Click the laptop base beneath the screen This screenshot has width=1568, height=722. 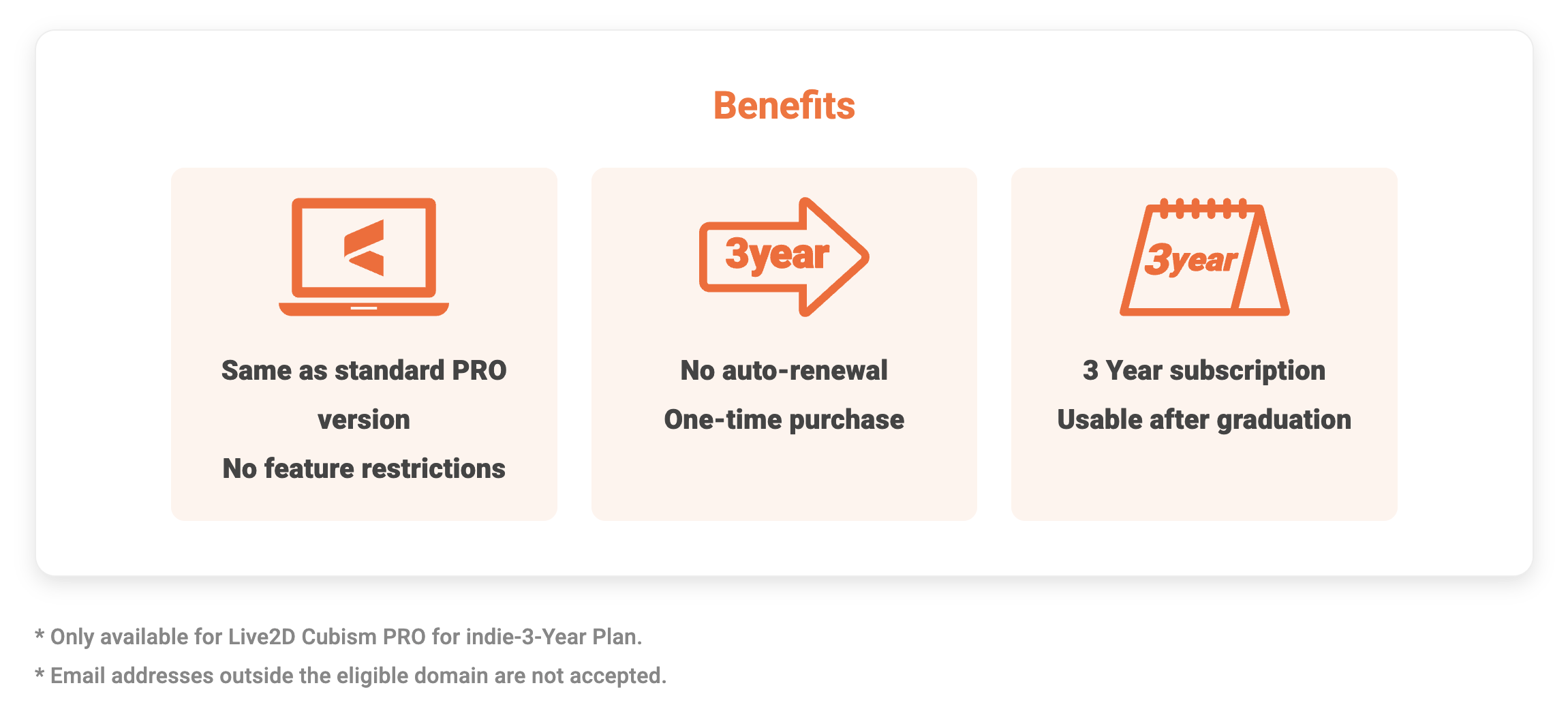coord(364,309)
